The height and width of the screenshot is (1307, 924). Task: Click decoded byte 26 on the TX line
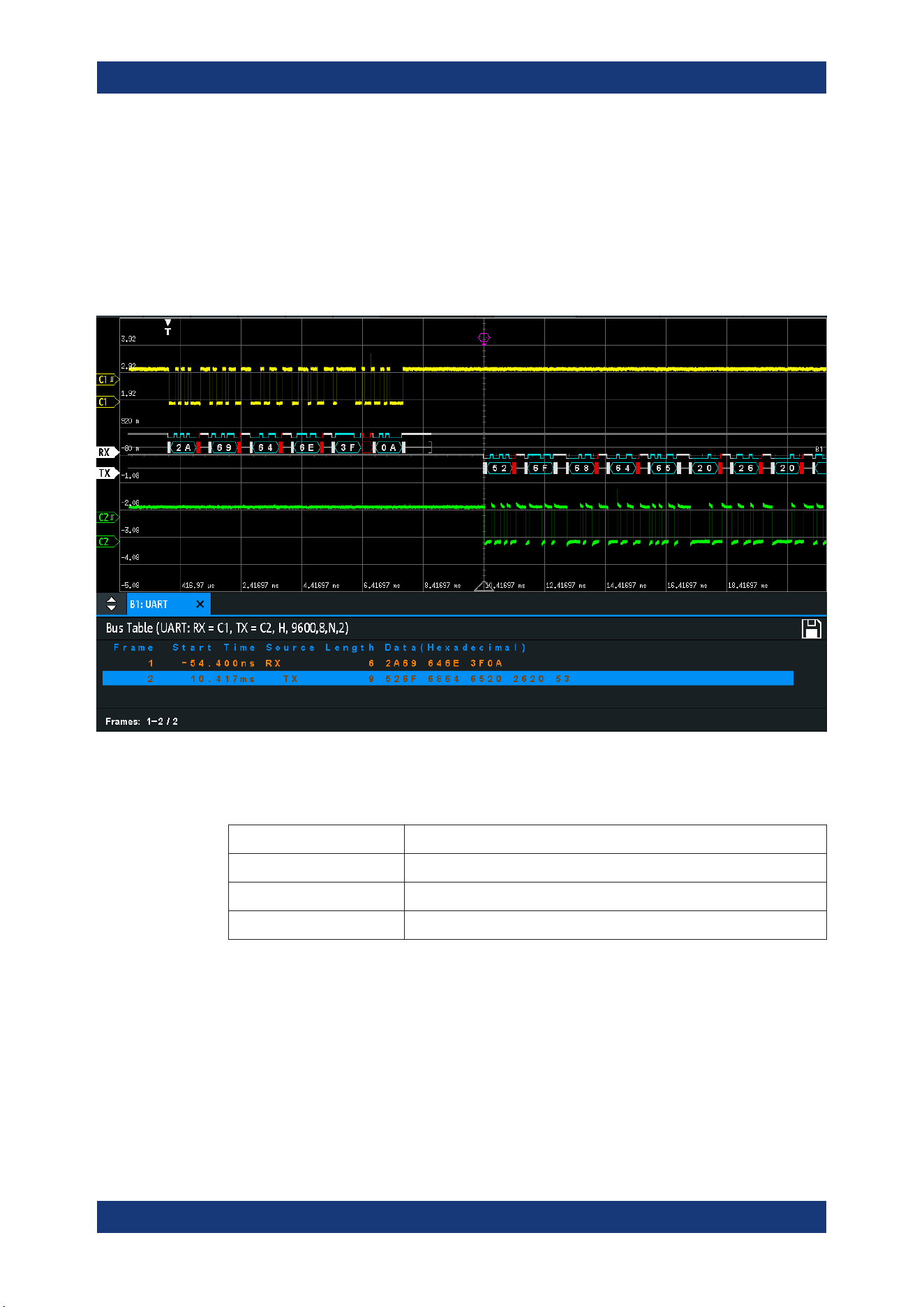(x=746, y=468)
